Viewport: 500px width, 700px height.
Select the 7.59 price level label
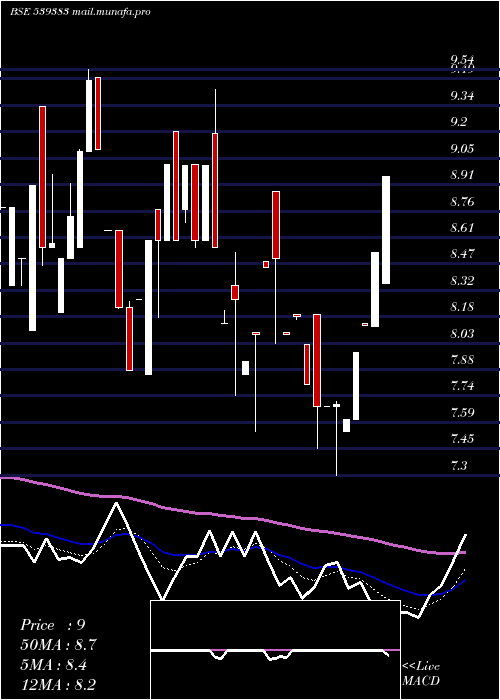pos(462,412)
